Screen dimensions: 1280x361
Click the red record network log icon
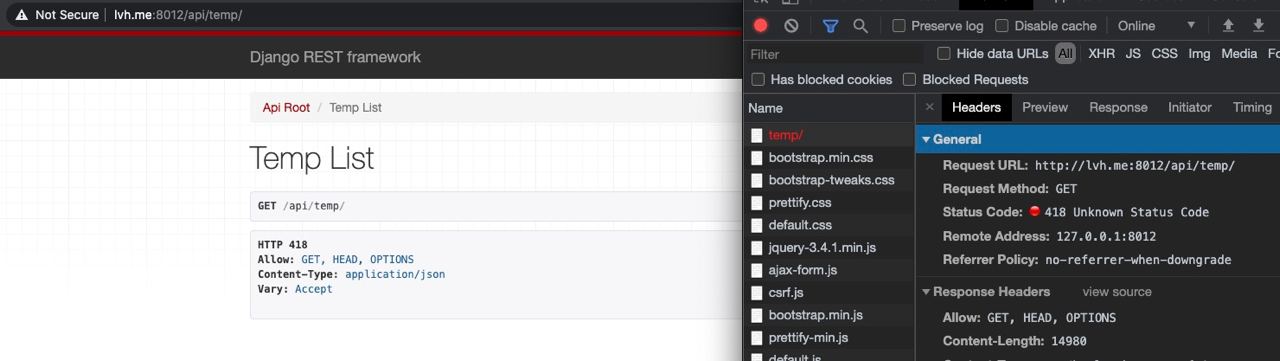point(761,26)
